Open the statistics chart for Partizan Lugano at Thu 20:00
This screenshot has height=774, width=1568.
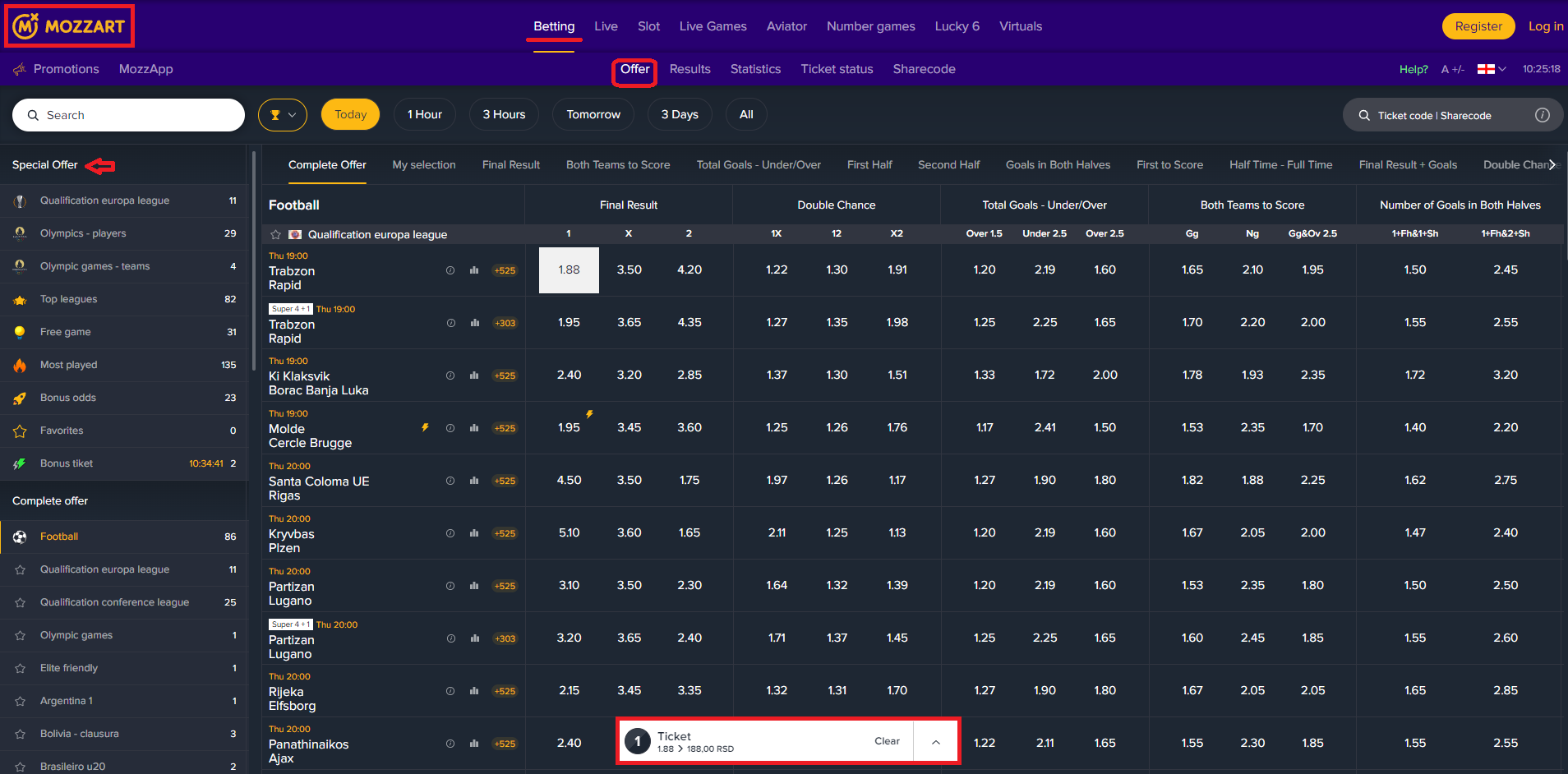[474, 586]
